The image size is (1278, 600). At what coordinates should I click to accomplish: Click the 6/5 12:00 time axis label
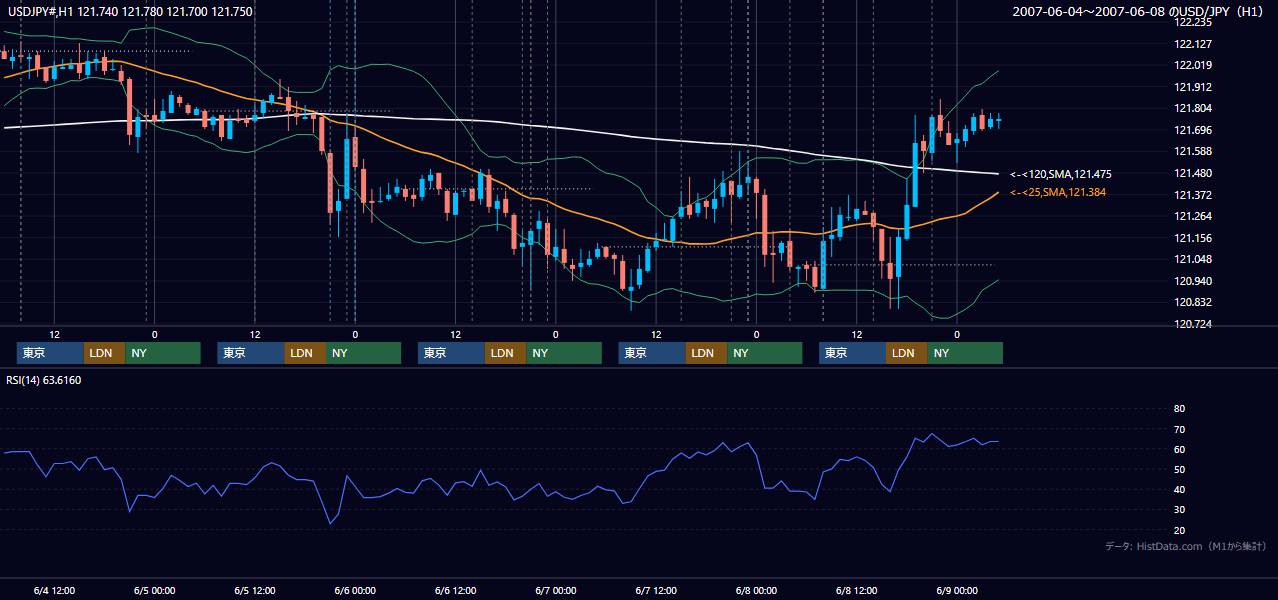(255, 590)
